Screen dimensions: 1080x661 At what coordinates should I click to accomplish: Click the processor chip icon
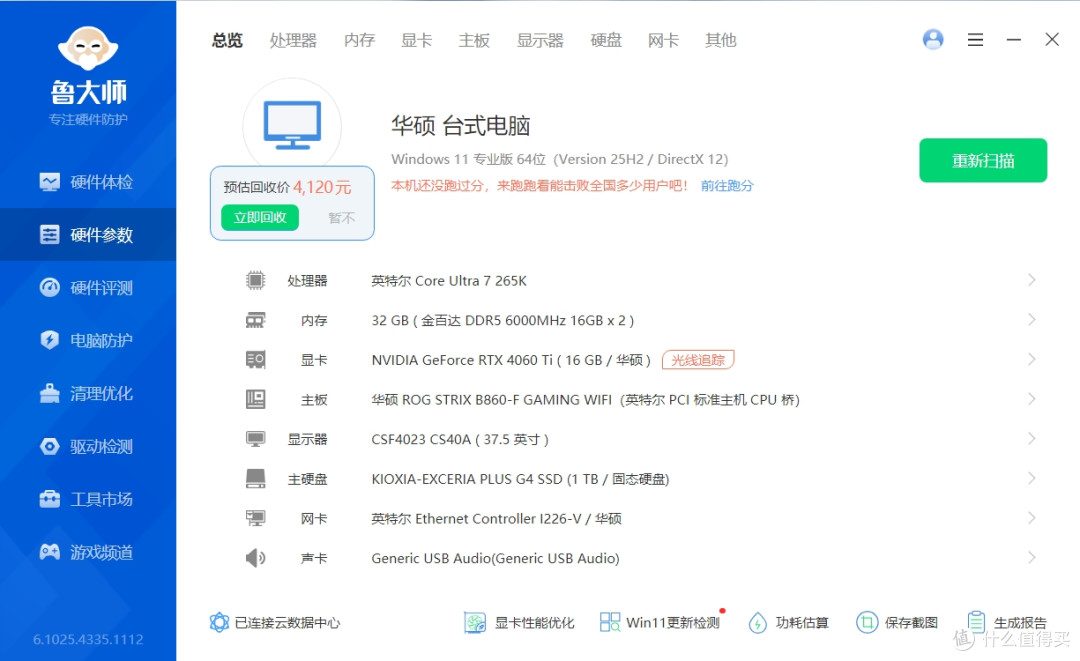point(256,280)
